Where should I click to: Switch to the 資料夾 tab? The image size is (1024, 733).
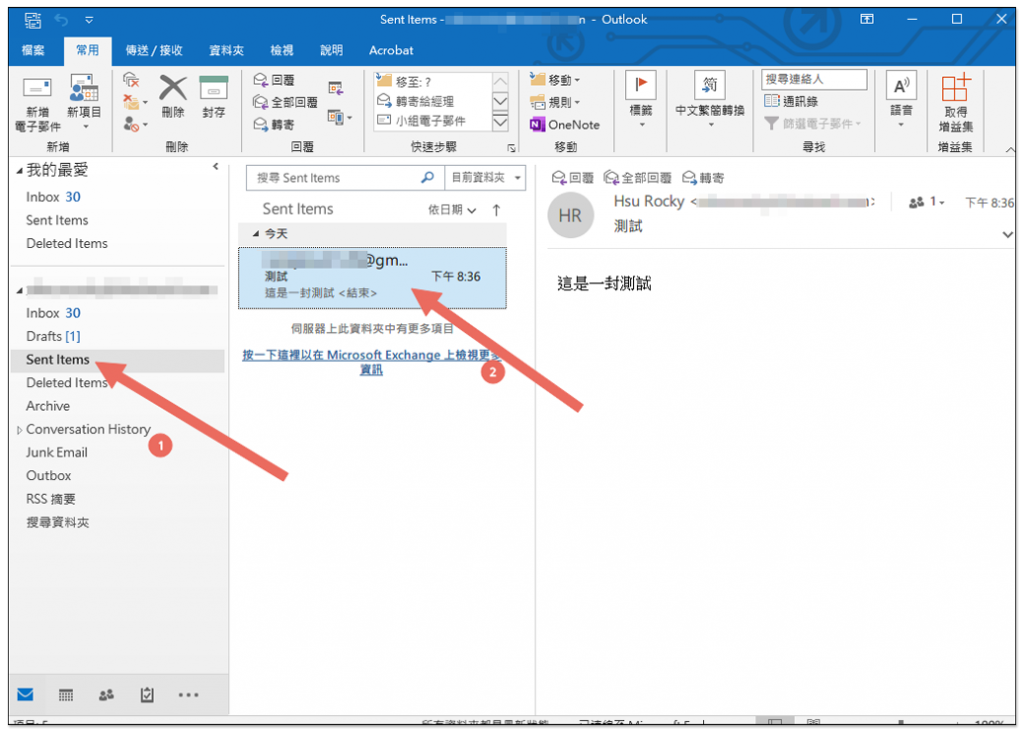[226, 50]
